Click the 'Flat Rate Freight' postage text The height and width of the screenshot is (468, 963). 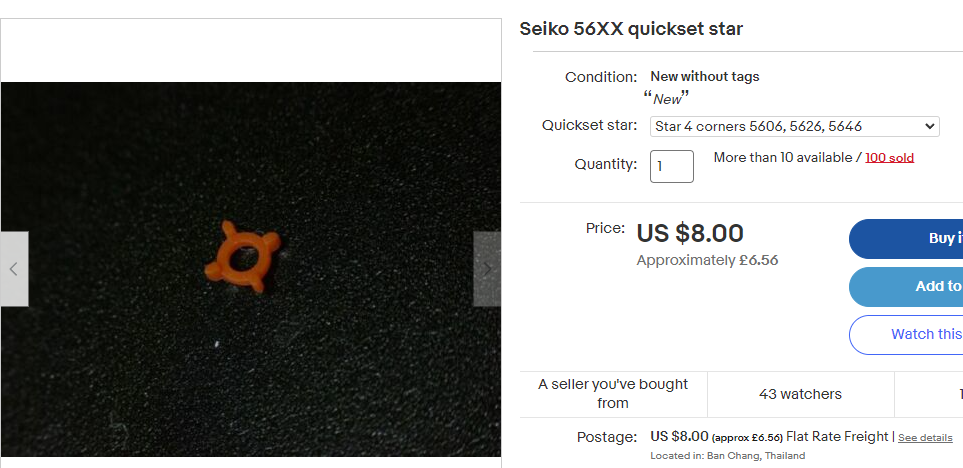837,437
